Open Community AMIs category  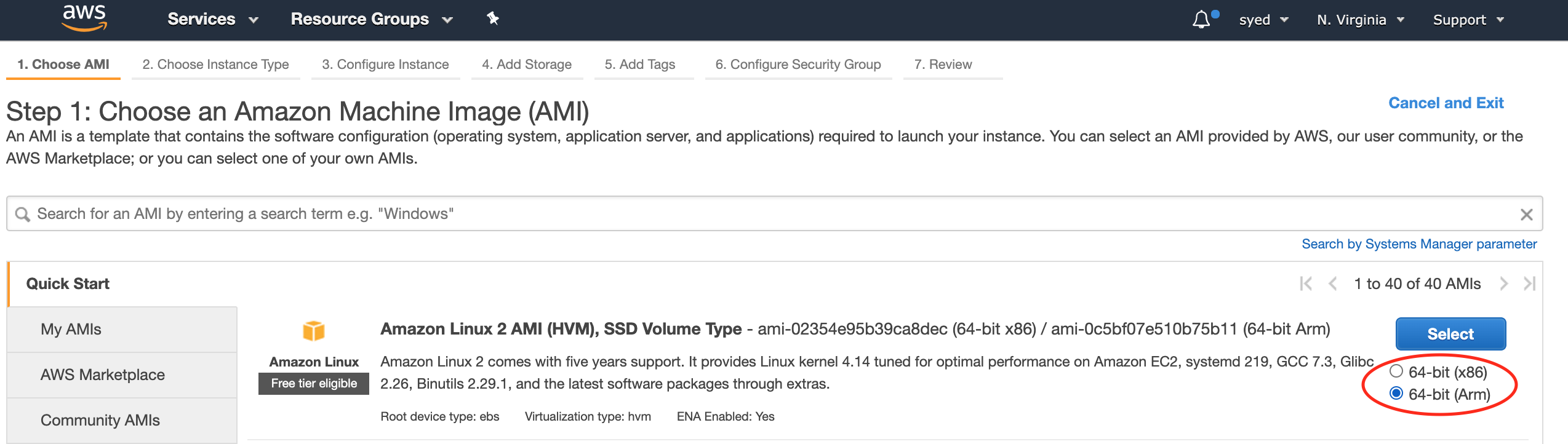click(122, 420)
